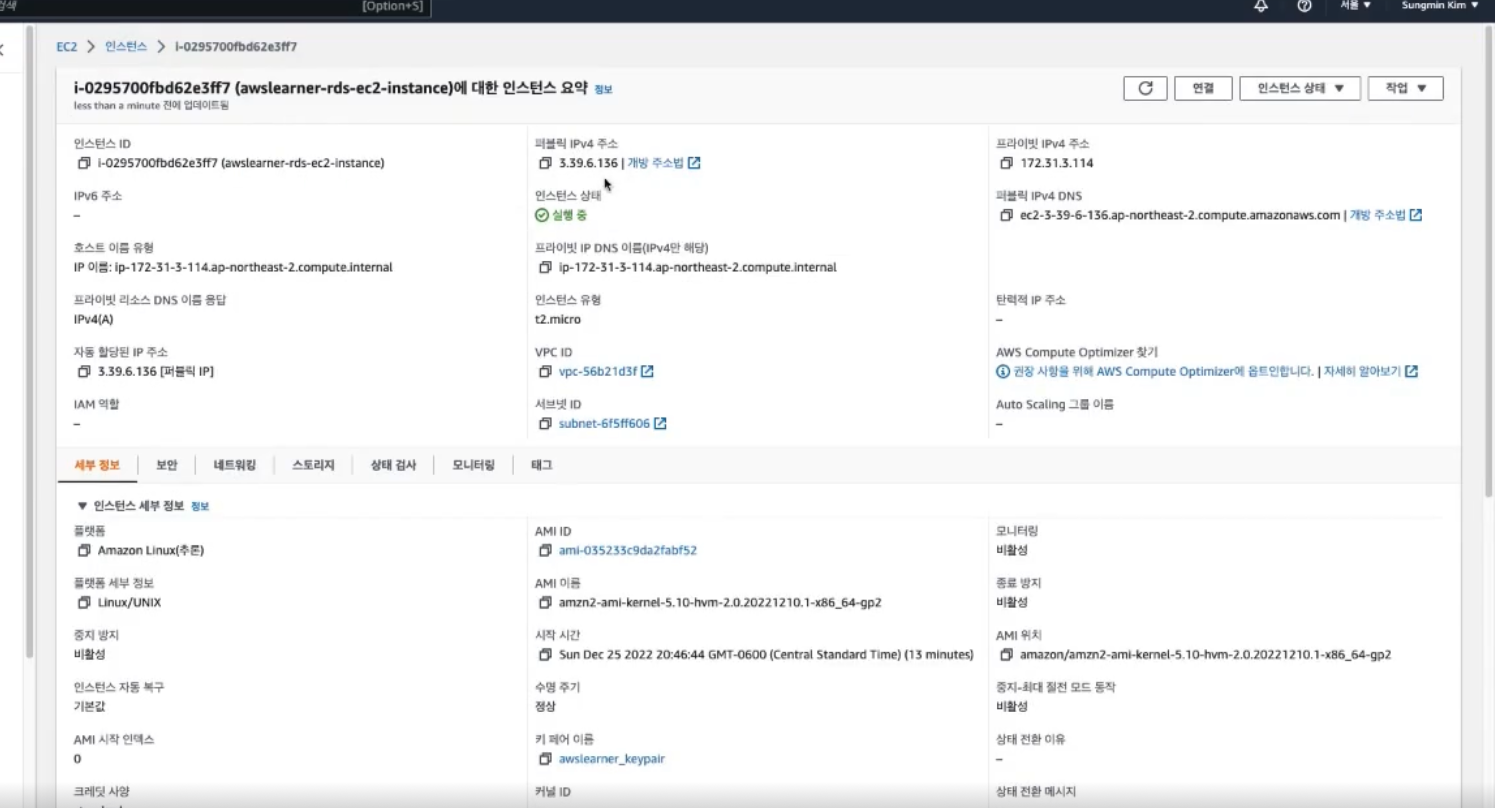Screen dimensions: 1495x808
Task: Copy the private IPv4 address 172.31.3.114
Action: coord(1006,163)
